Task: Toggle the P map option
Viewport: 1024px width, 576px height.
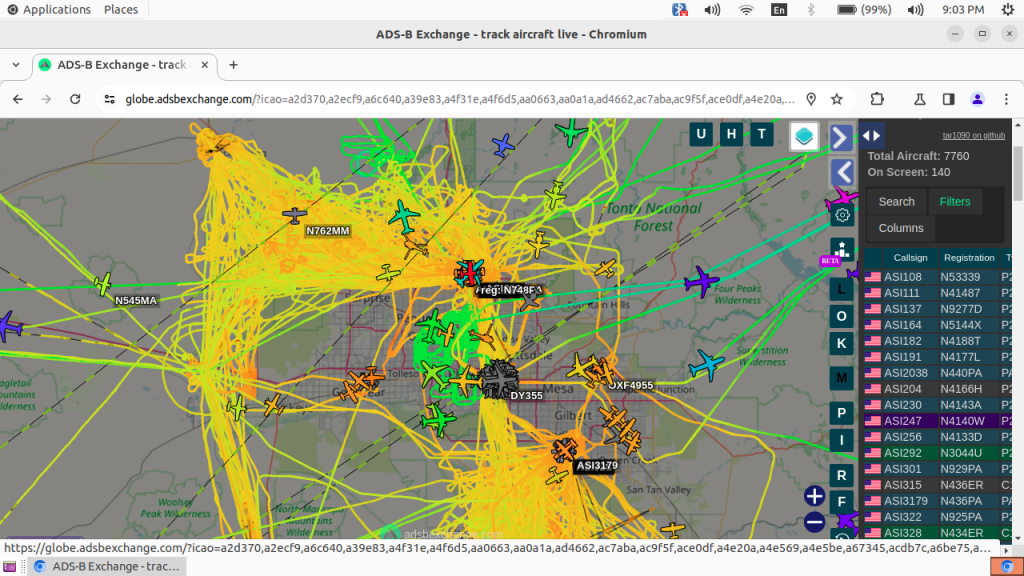Action: 841,413
